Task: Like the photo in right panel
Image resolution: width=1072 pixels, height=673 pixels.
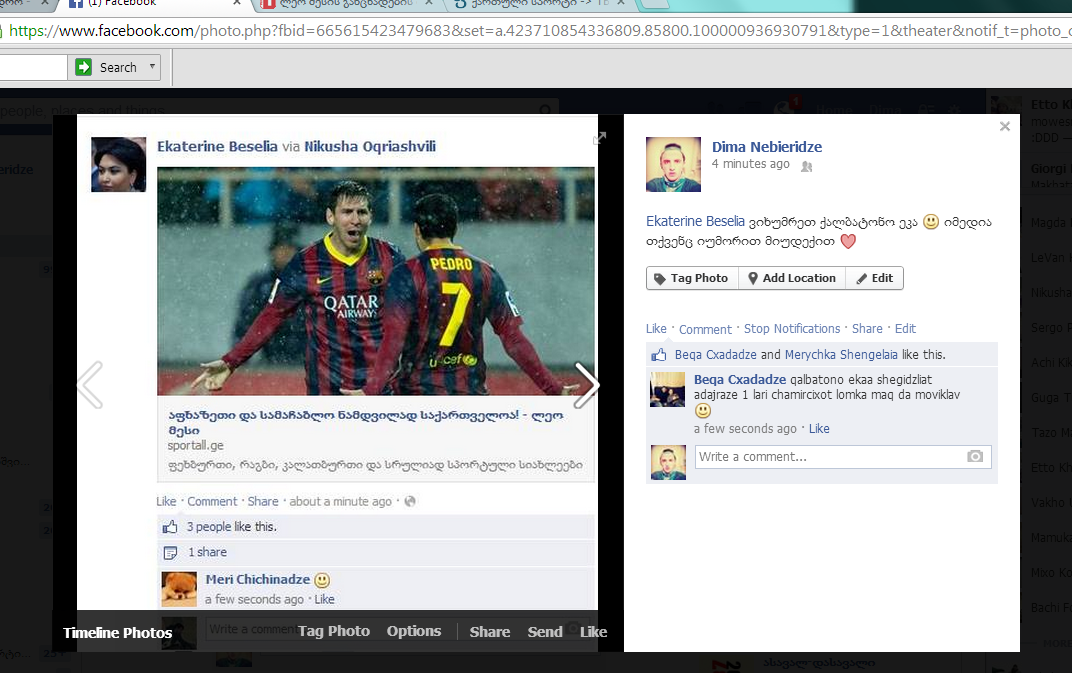Action: click(656, 329)
